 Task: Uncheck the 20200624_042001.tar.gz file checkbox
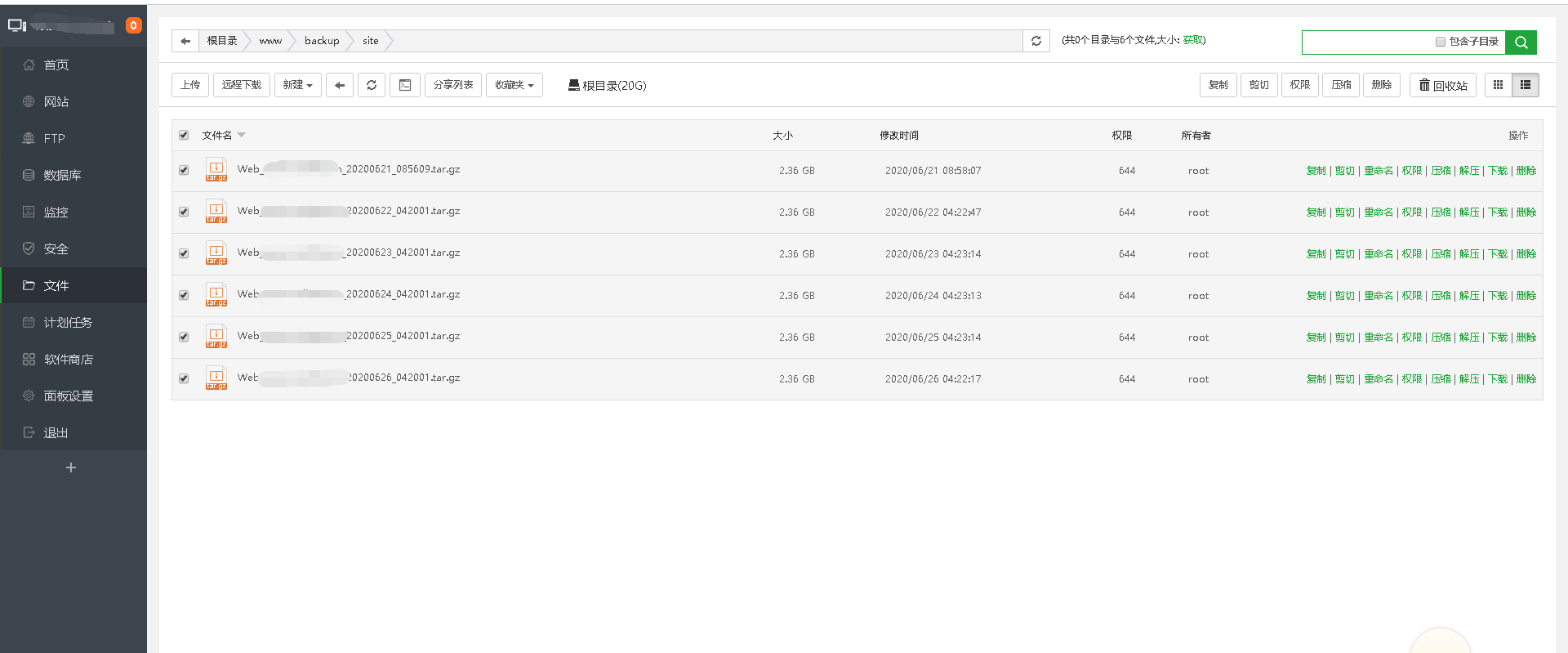point(184,295)
